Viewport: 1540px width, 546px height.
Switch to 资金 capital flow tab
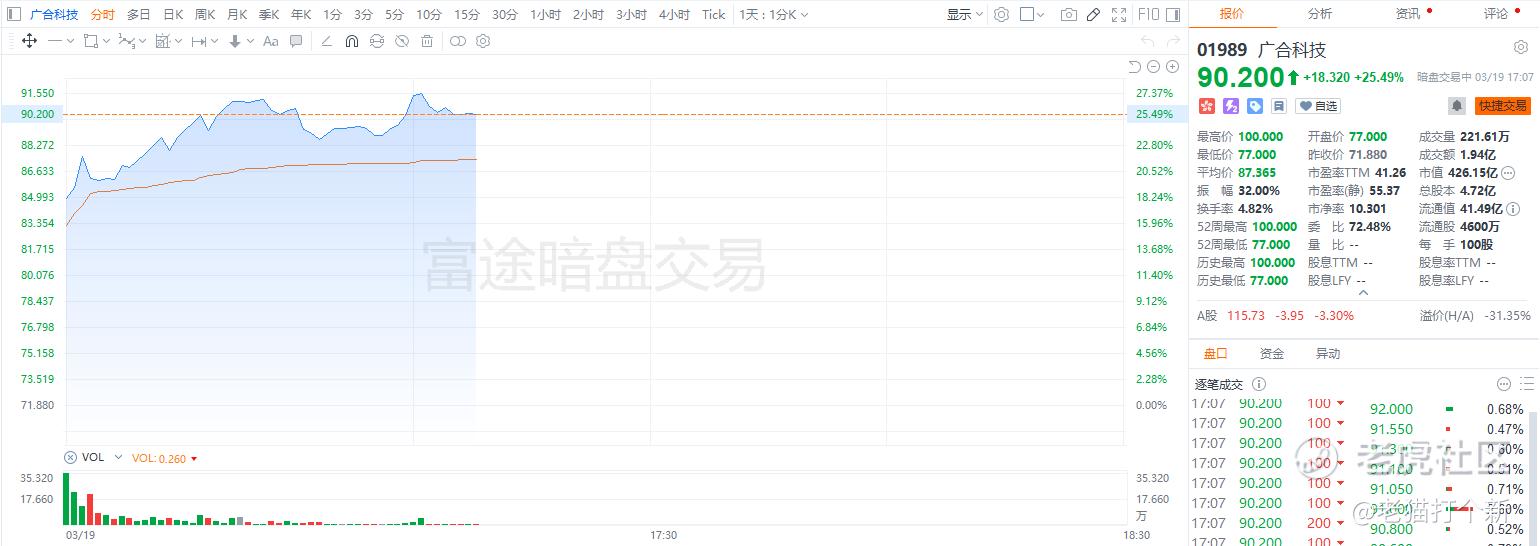point(1272,354)
